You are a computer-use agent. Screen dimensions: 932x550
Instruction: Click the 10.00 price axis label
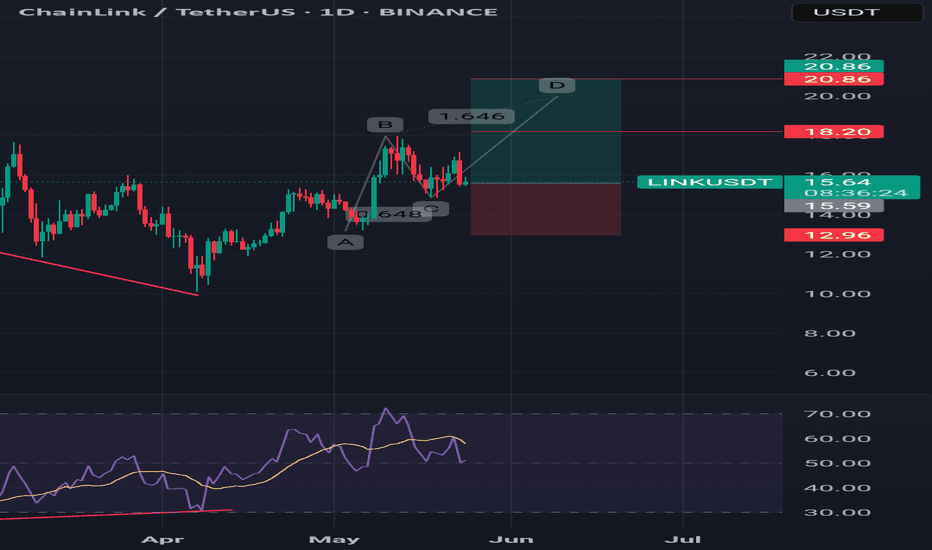point(837,294)
